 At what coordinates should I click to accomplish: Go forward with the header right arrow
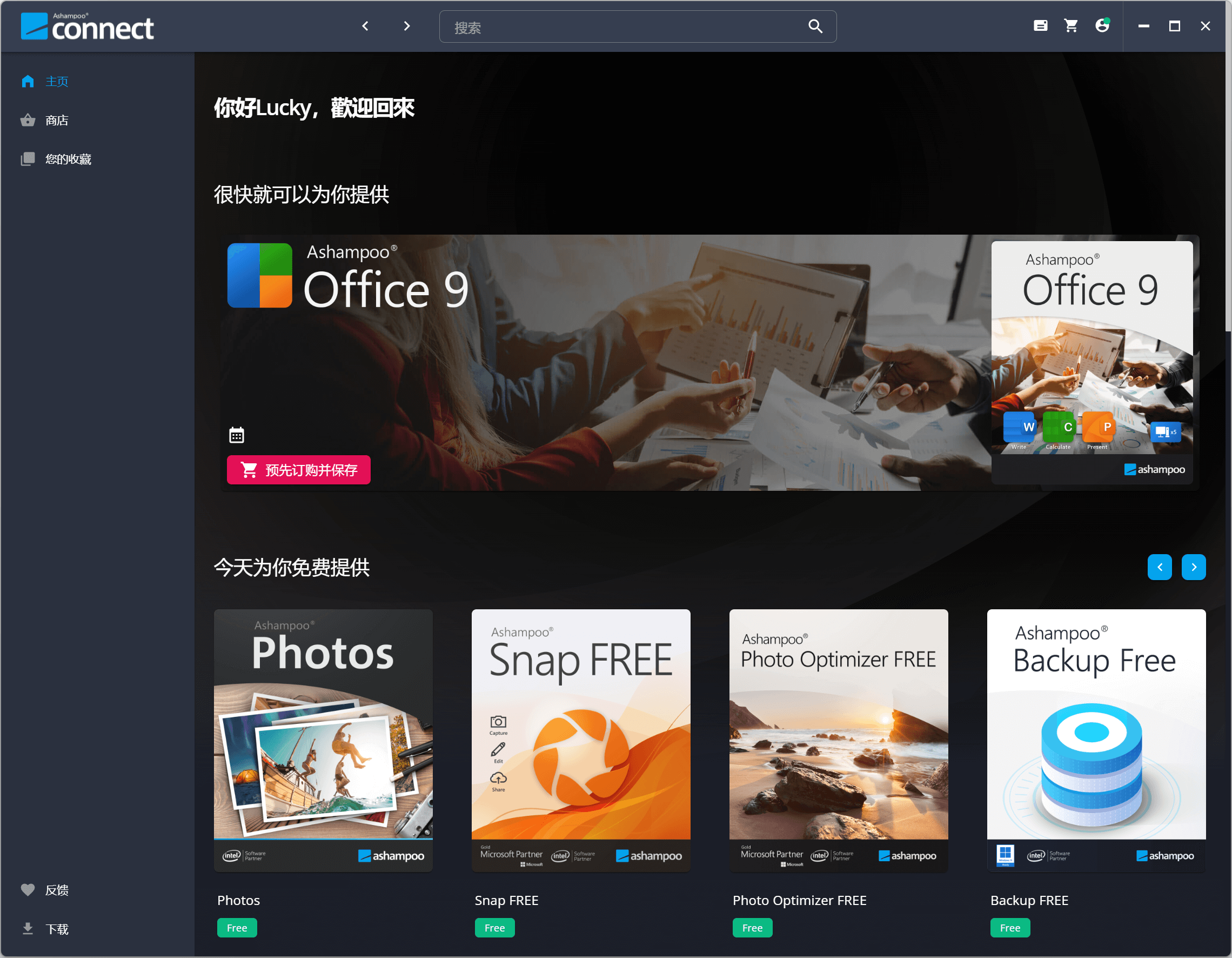407,26
